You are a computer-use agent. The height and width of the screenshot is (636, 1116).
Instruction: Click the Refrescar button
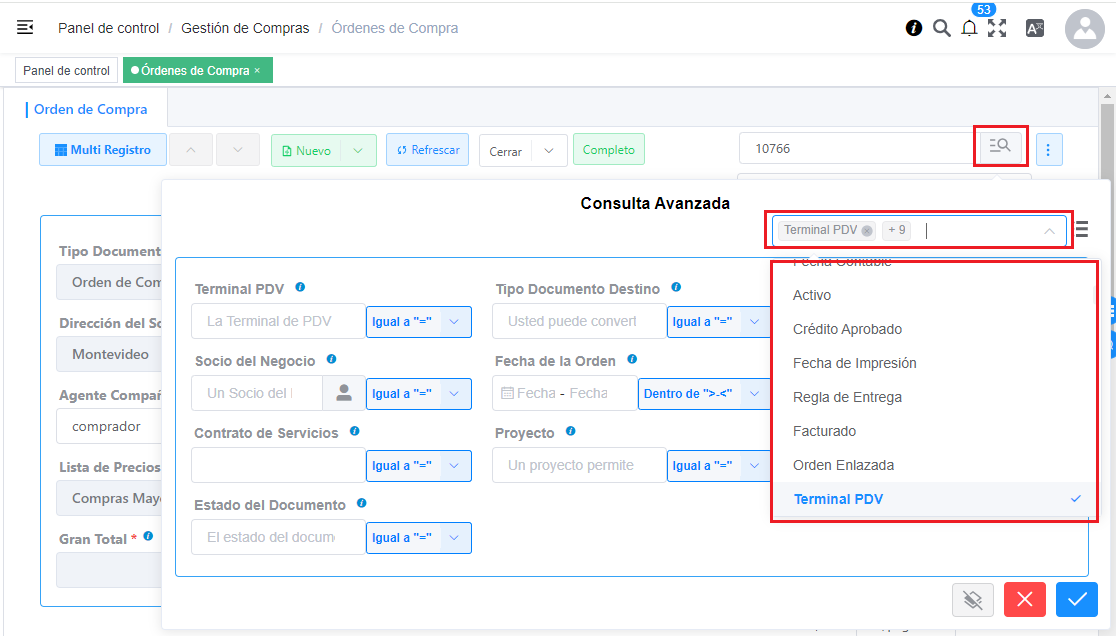coord(427,150)
